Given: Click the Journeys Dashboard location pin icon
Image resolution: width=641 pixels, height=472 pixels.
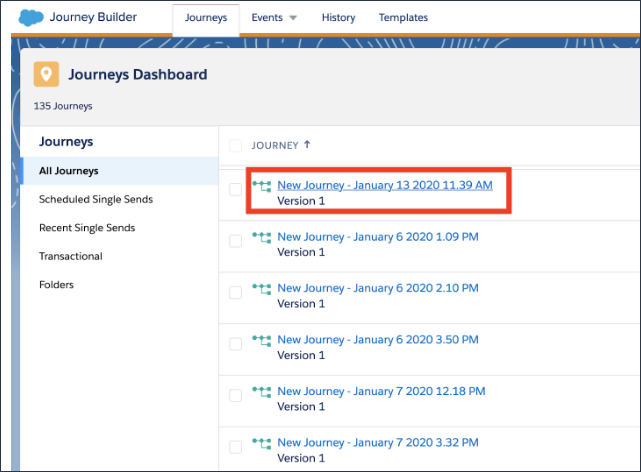Looking at the screenshot, I should coord(46,75).
